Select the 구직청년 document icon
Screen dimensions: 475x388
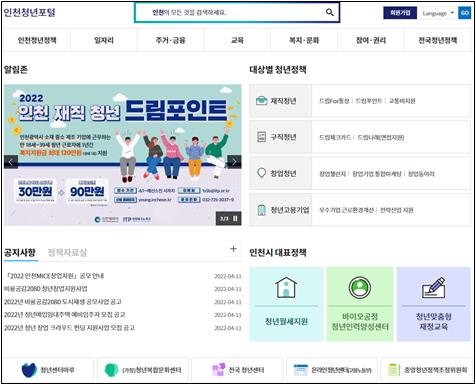click(x=262, y=137)
